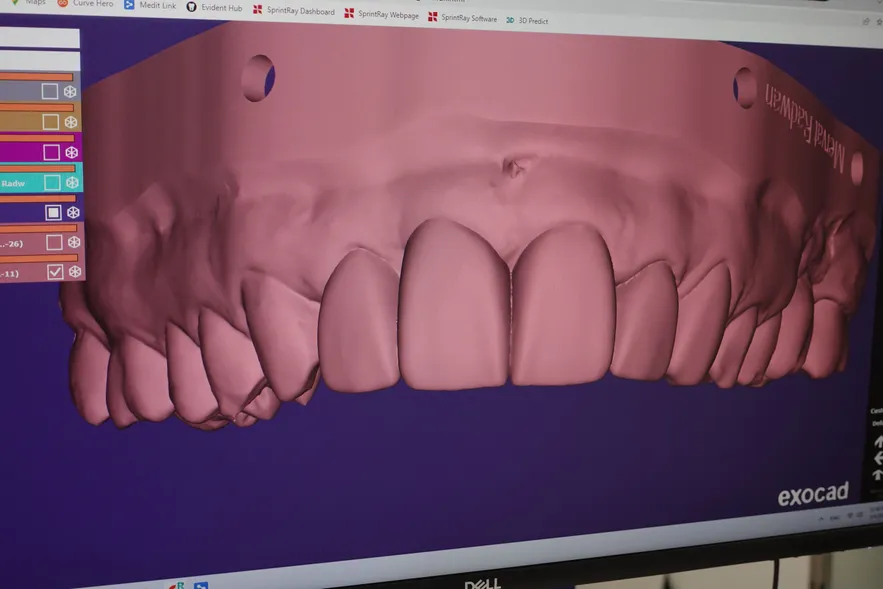Click the orange slider on the dark purple row
The height and width of the screenshot is (589, 883).
click(x=38, y=198)
